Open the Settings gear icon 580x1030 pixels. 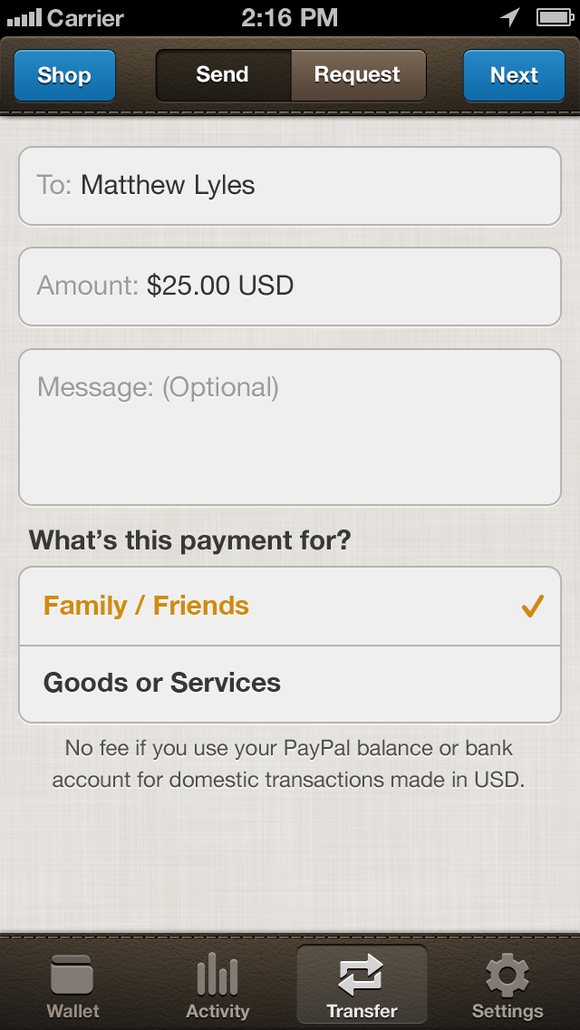pyautogui.click(x=507, y=975)
